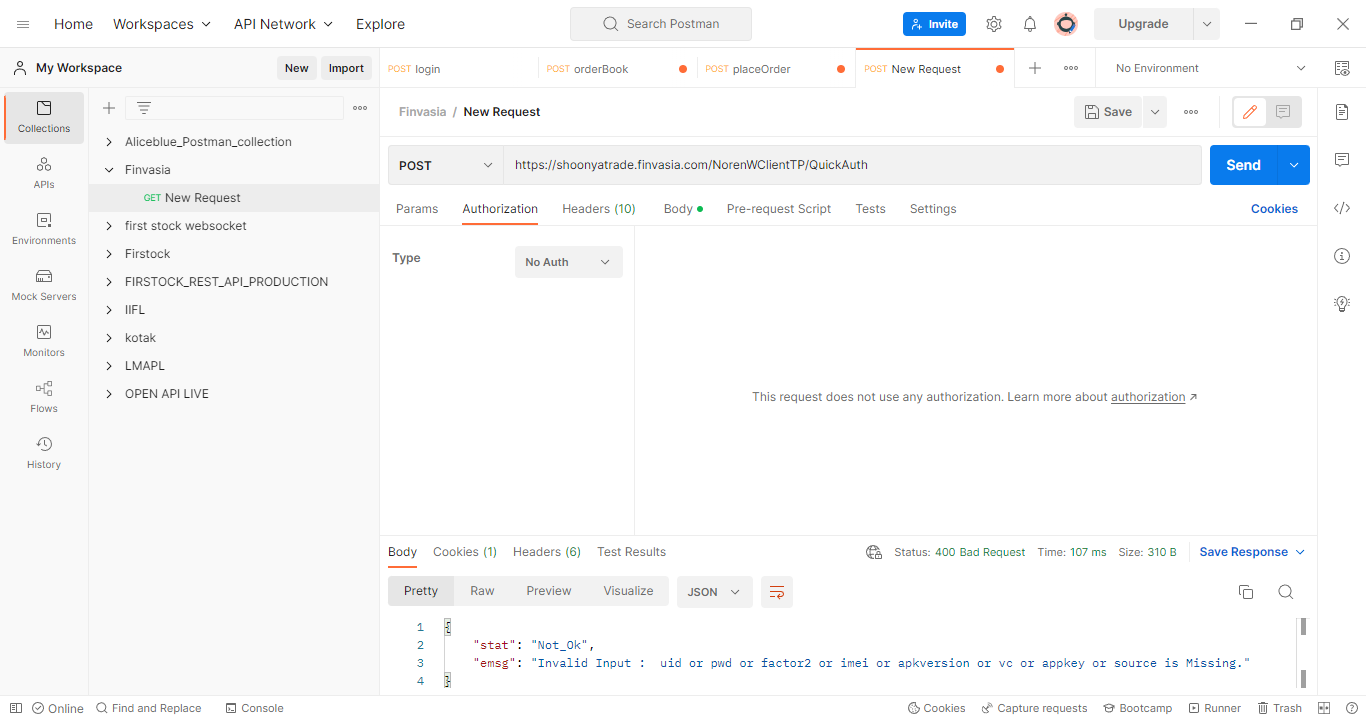1366x720 pixels.
Task: Open Environments sidebar panel
Action: coord(44,229)
